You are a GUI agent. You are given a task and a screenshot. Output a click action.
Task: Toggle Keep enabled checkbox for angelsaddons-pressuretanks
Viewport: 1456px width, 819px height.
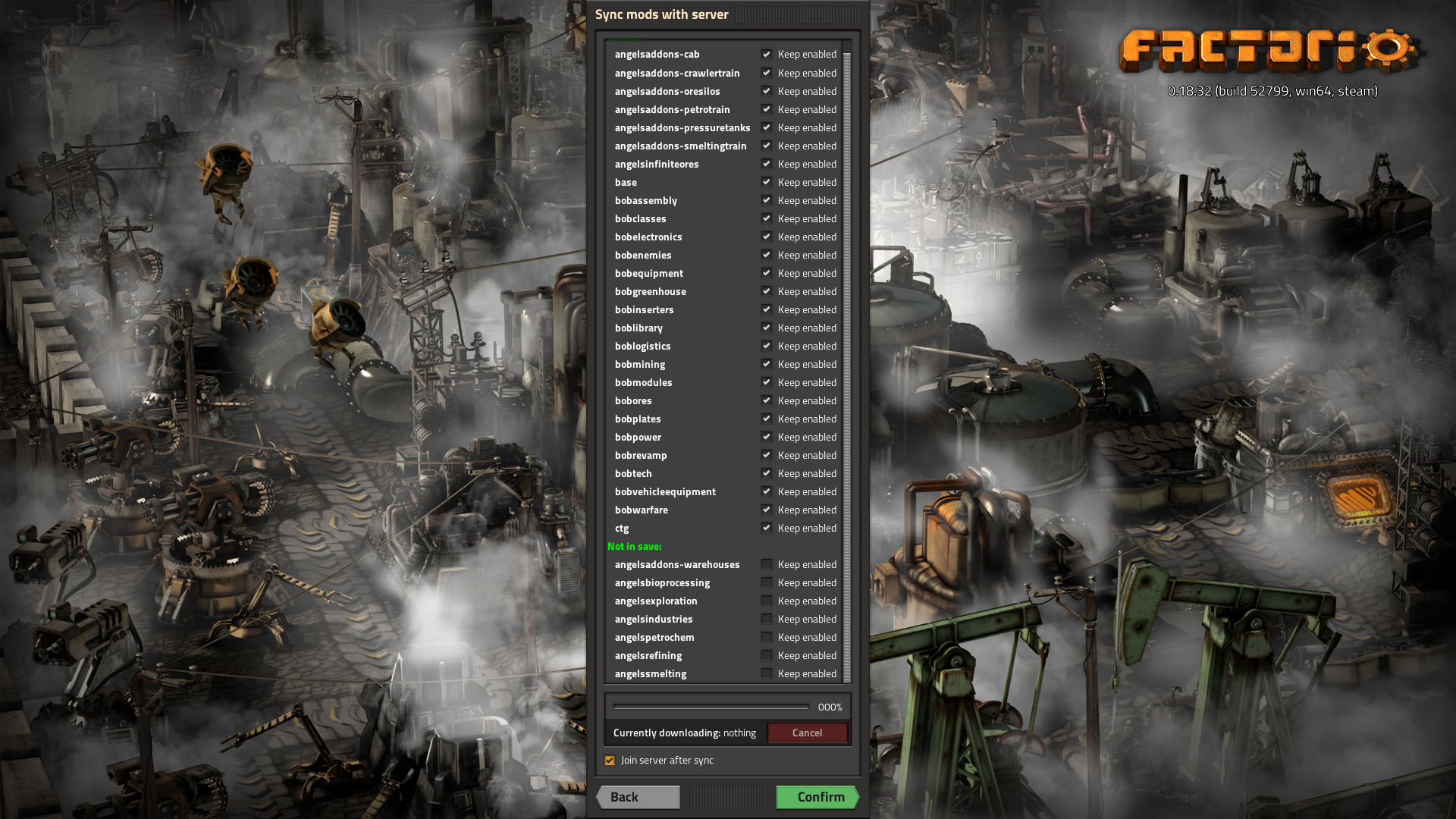(767, 127)
